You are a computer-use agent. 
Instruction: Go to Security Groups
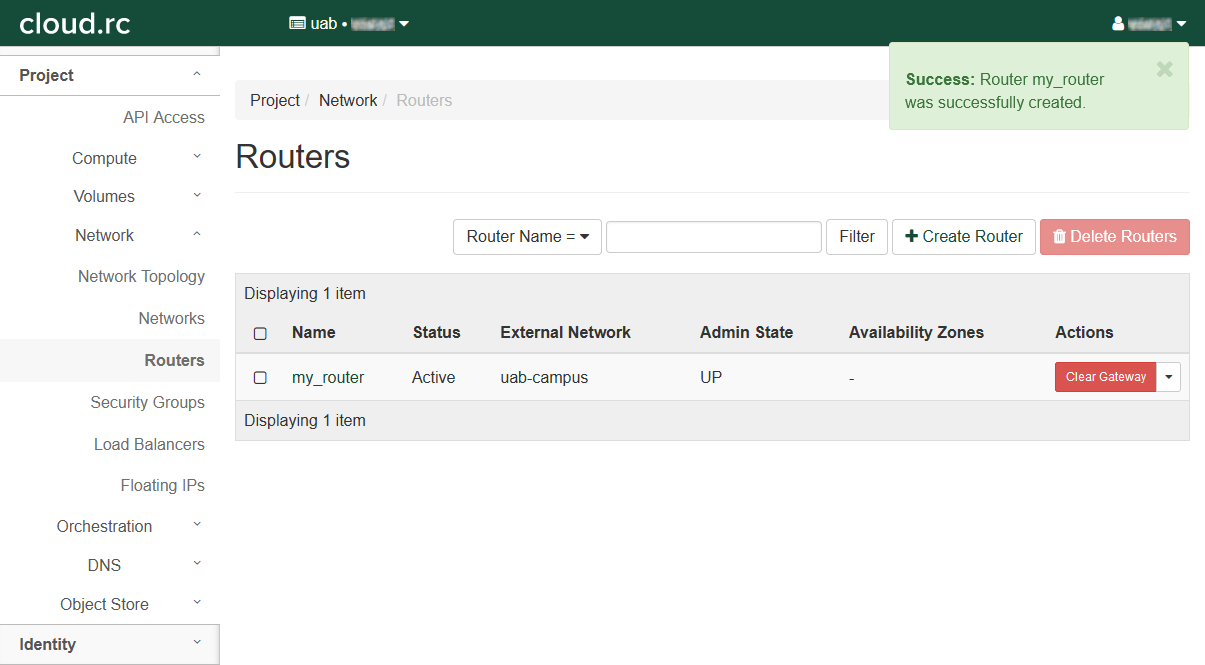click(x=147, y=402)
